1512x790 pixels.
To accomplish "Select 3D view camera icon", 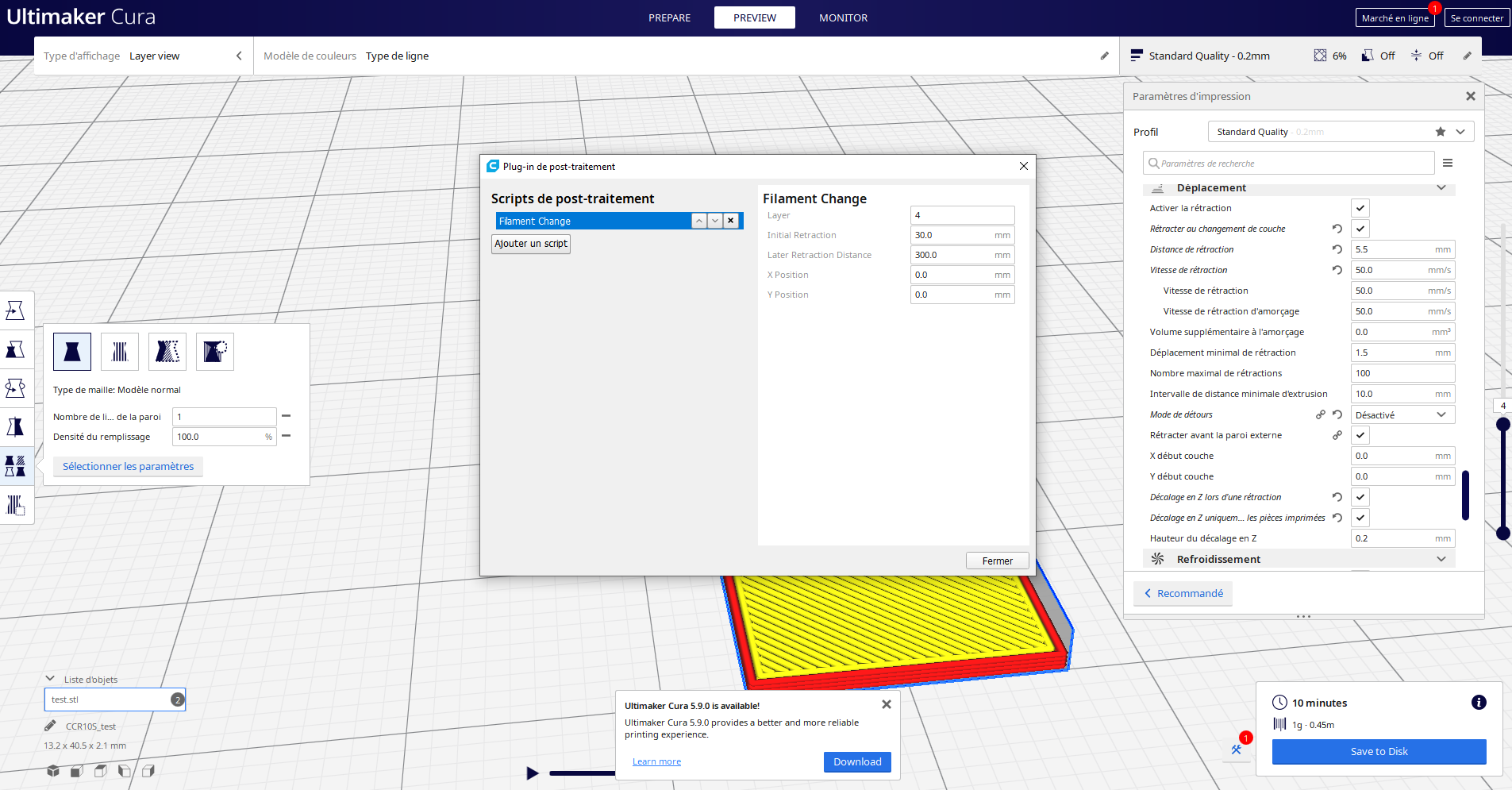I will 53,771.
